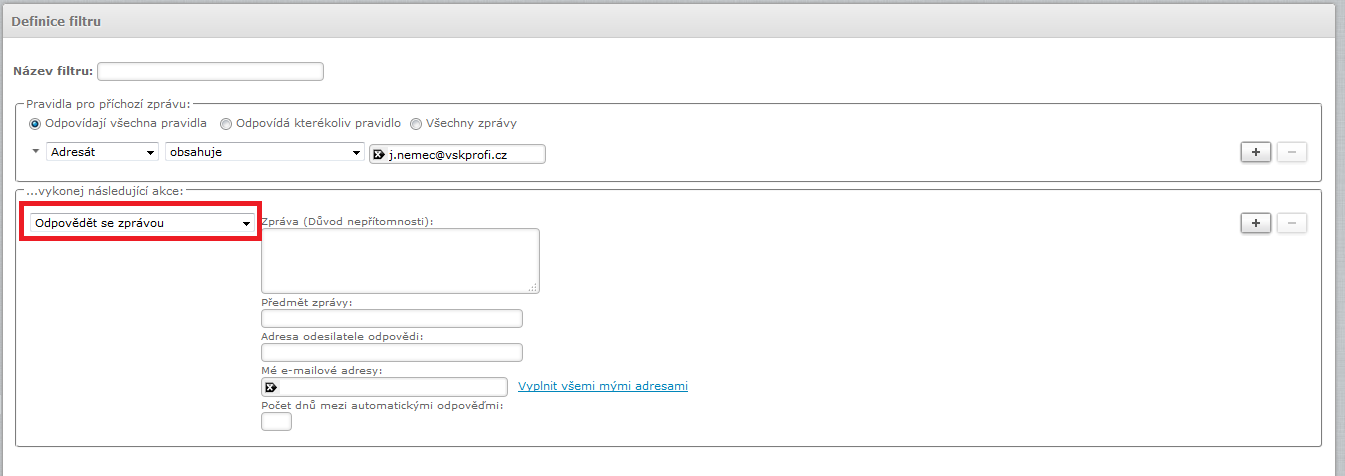Focus the Název filtru text field
1345x476 pixels.
pyautogui.click(x=210, y=71)
